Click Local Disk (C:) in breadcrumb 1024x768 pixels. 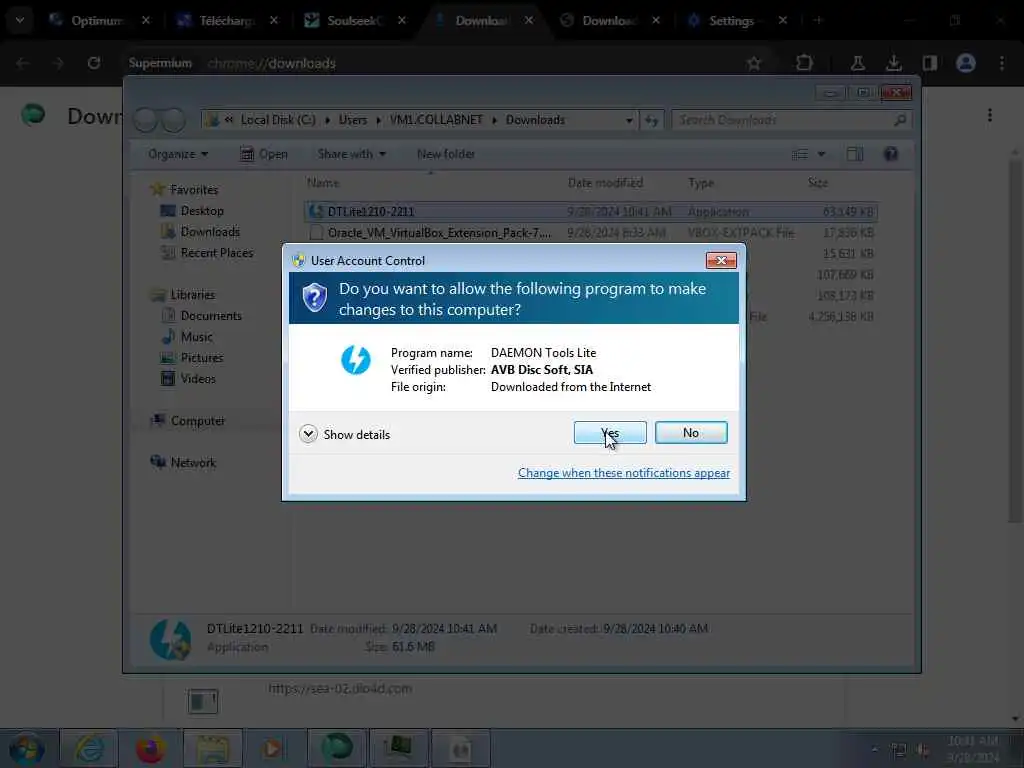click(278, 120)
